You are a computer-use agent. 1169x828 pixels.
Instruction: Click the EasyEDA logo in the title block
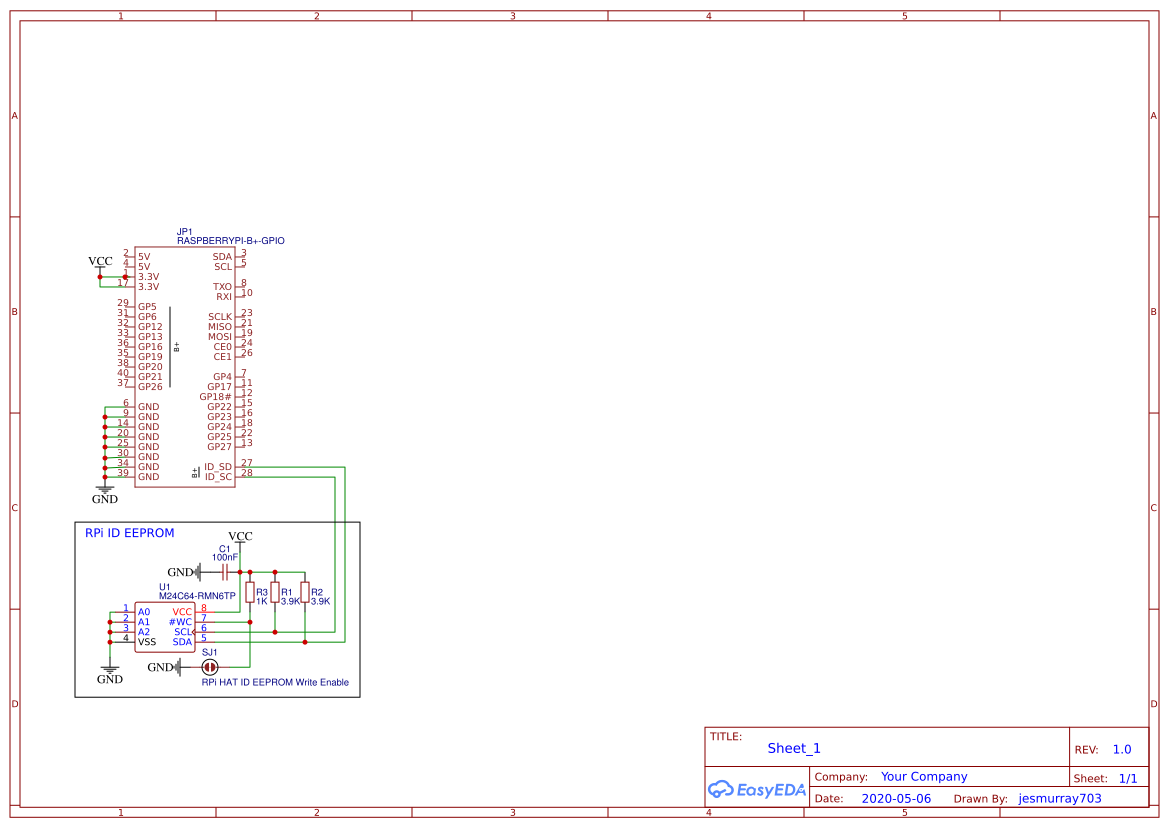(757, 790)
